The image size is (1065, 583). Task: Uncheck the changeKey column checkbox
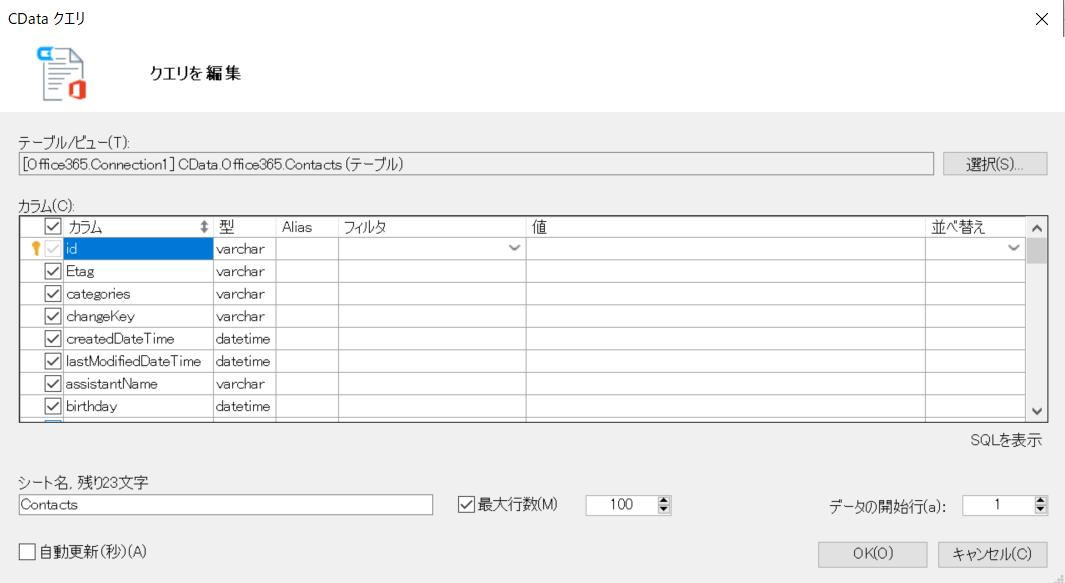(x=52, y=316)
